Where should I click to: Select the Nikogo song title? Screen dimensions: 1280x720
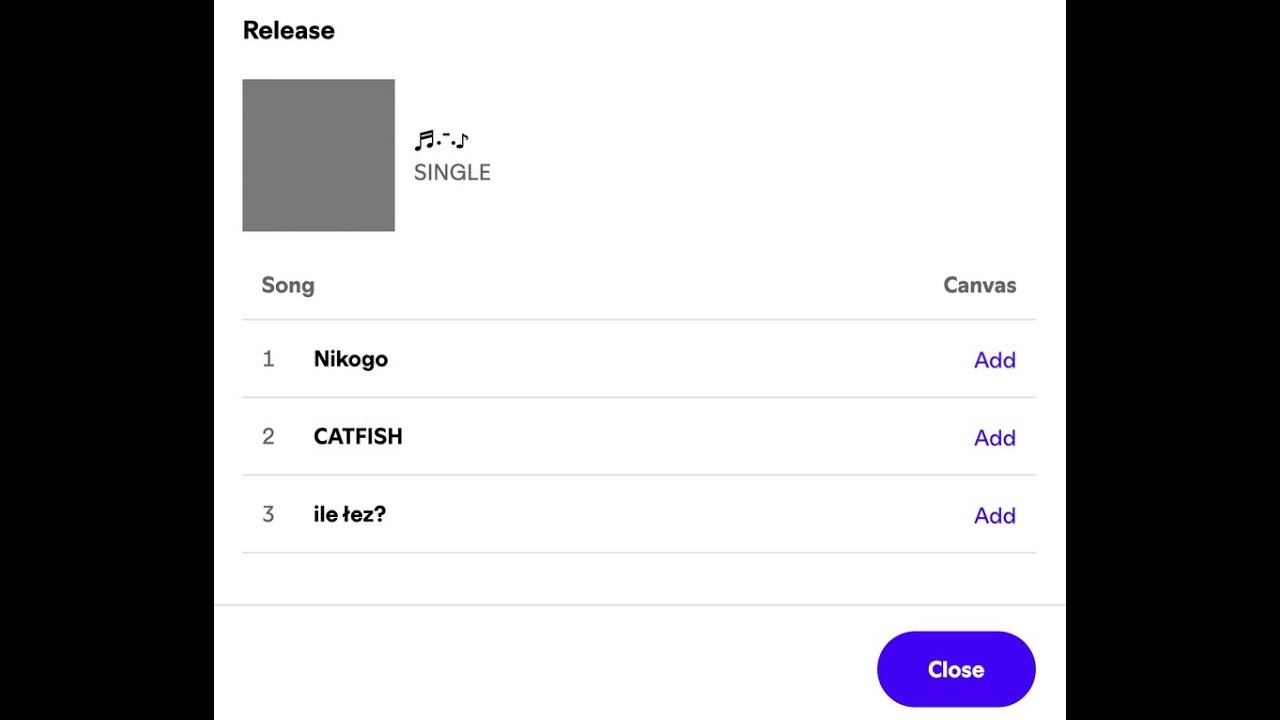tap(350, 359)
